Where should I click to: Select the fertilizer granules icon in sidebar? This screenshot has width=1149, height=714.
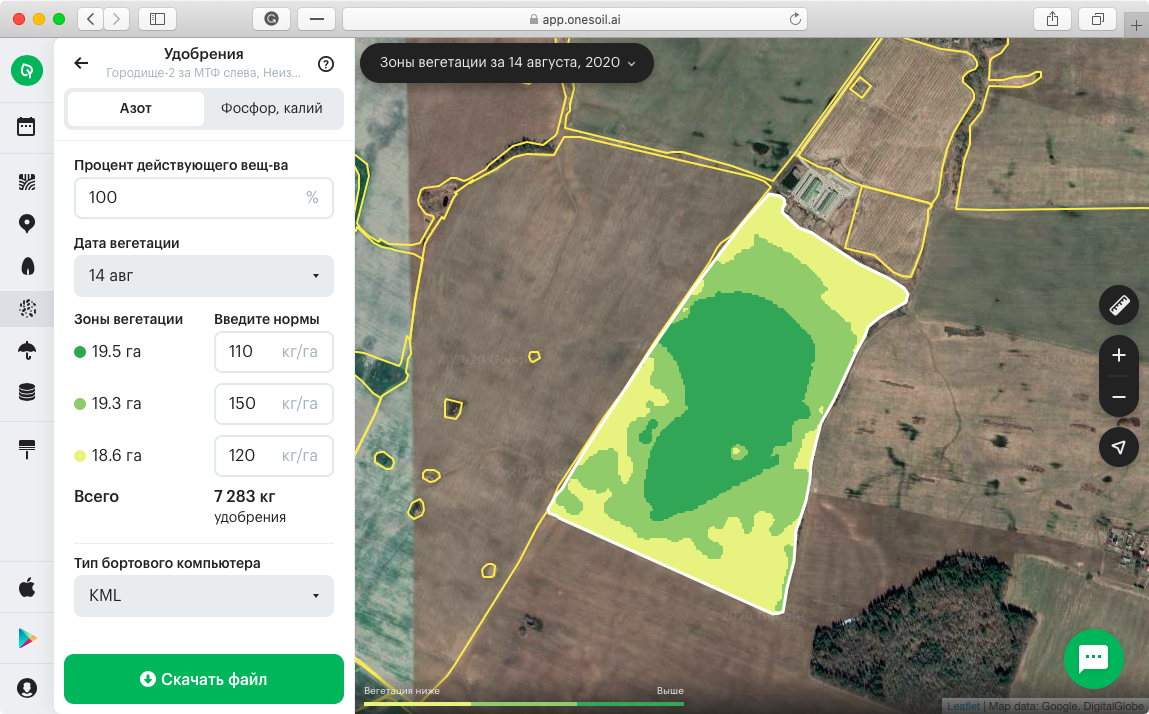click(x=27, y=309)
